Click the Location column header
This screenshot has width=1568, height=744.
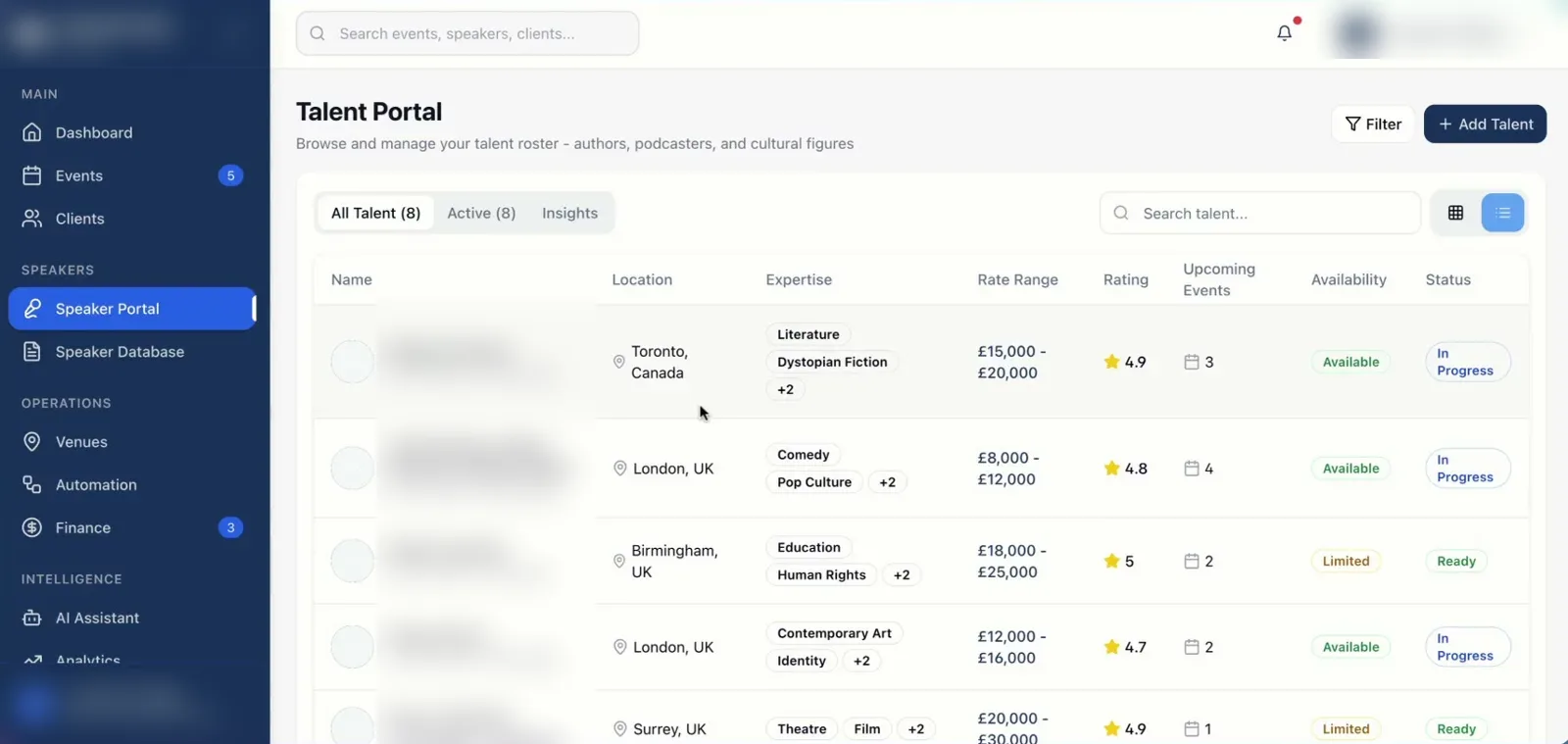coord(642,279)
